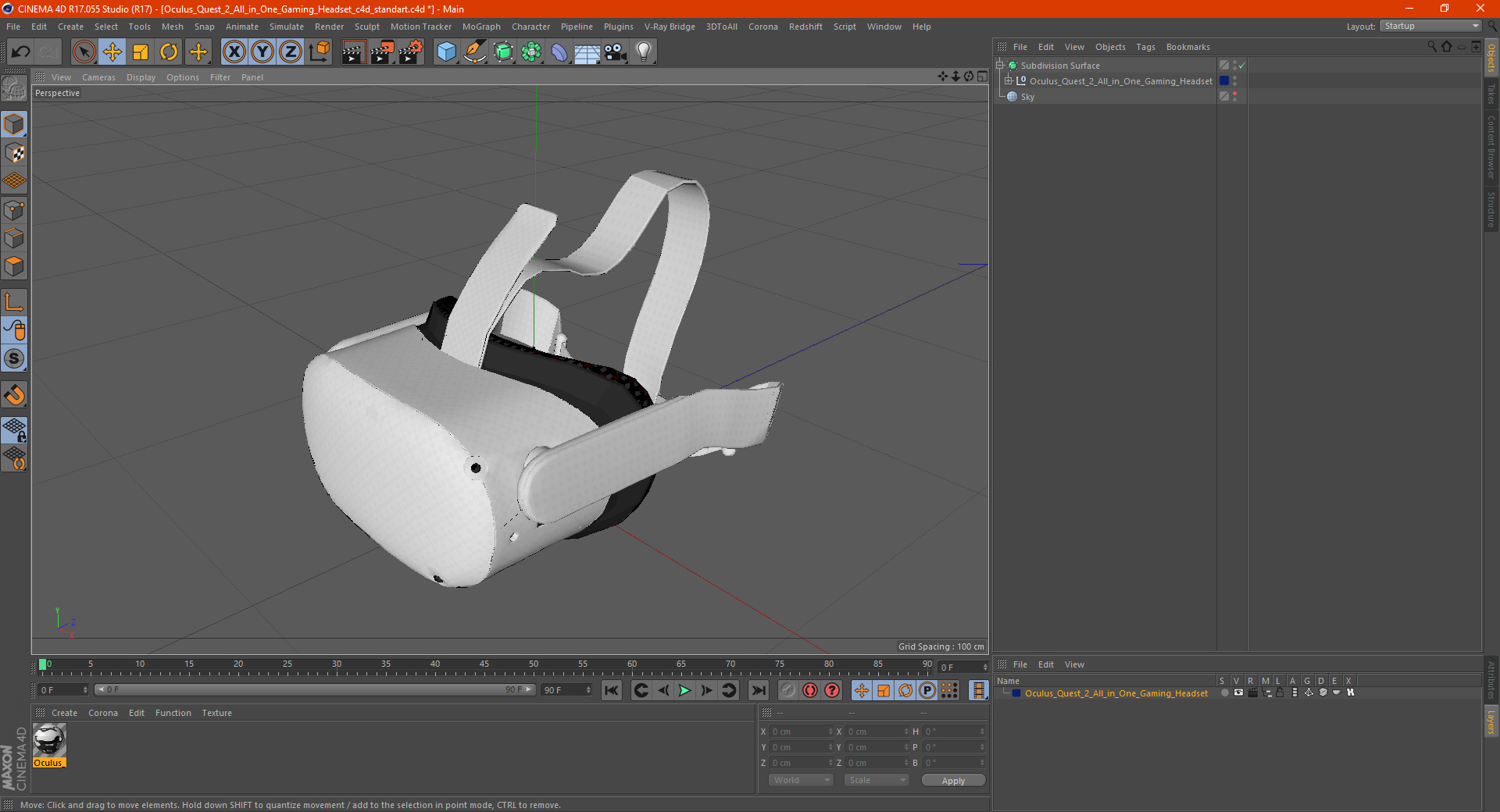
Task: Click the Apply button
Action: click(953, 781)
